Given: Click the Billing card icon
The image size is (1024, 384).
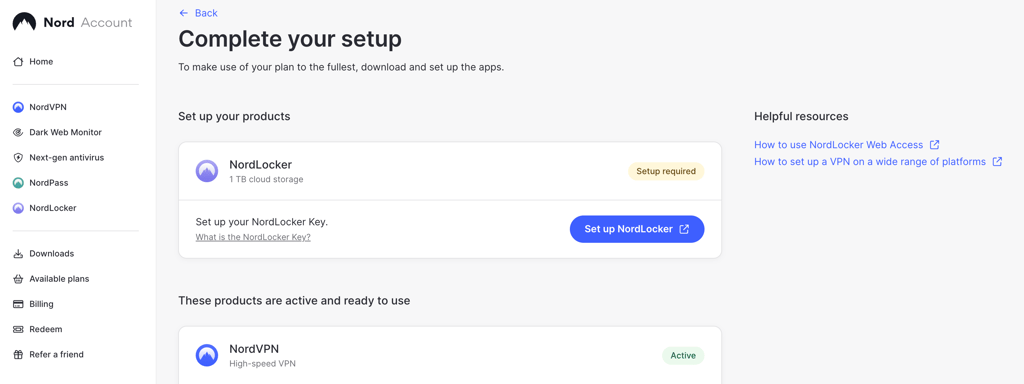Looking at the screenshot, I should pos(18,304).
